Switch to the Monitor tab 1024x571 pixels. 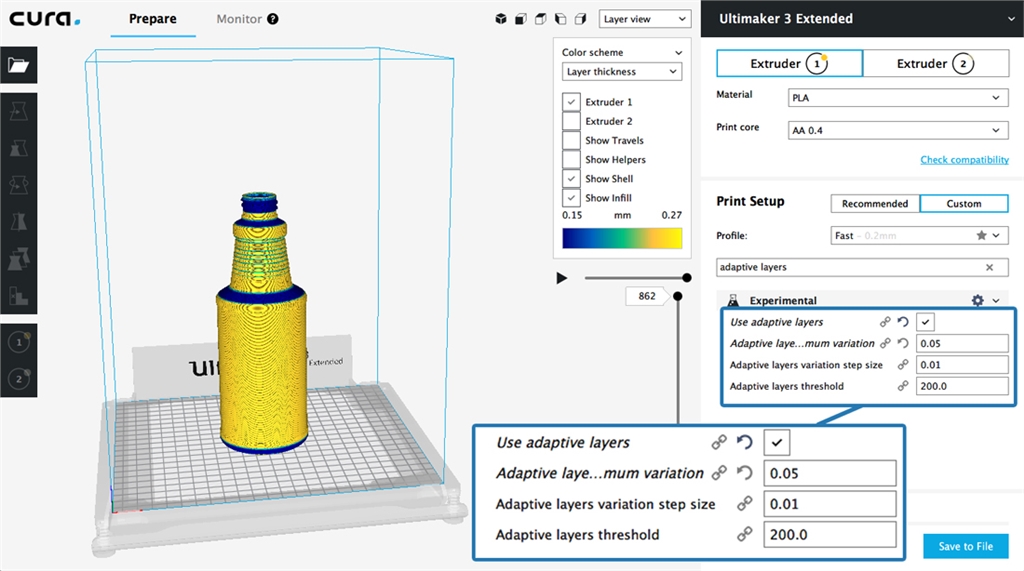[x=239, y=19]
